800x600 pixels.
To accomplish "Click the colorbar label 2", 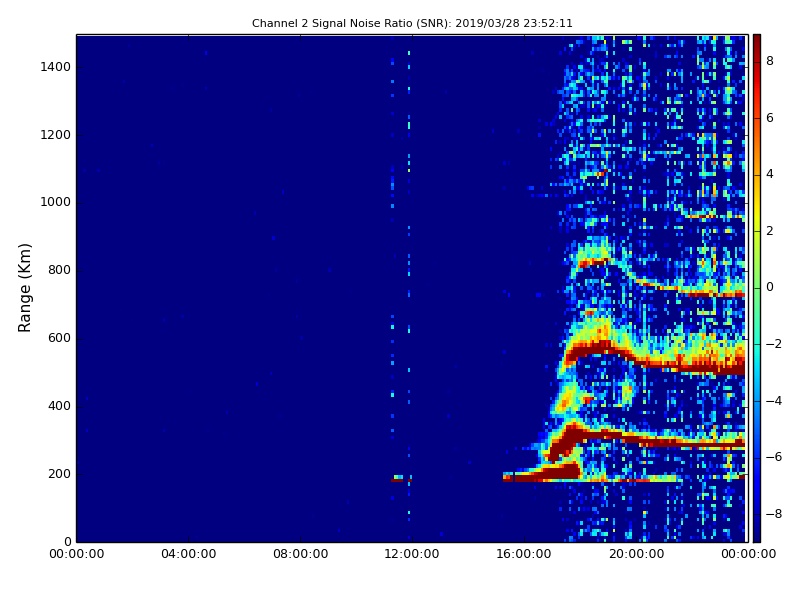I will coord(770,231).
